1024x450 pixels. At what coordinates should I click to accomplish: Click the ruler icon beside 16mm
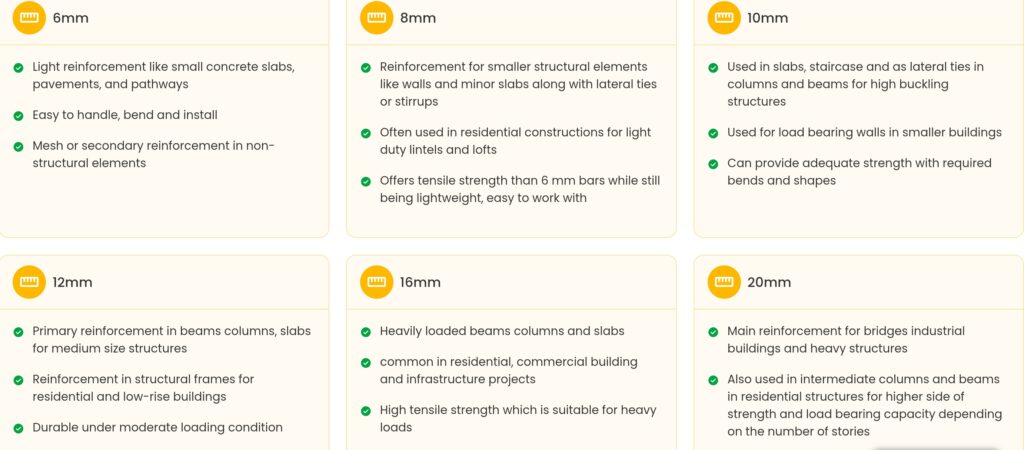click(377, 282)
